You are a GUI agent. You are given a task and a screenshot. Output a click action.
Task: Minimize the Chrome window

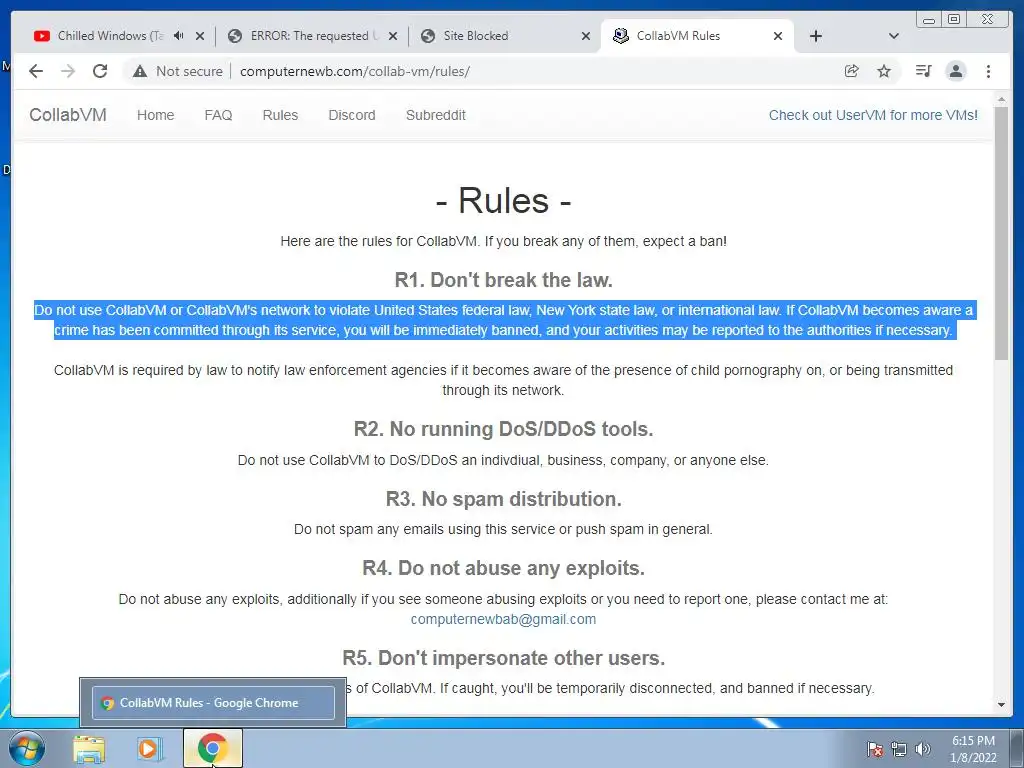[928, 20]
